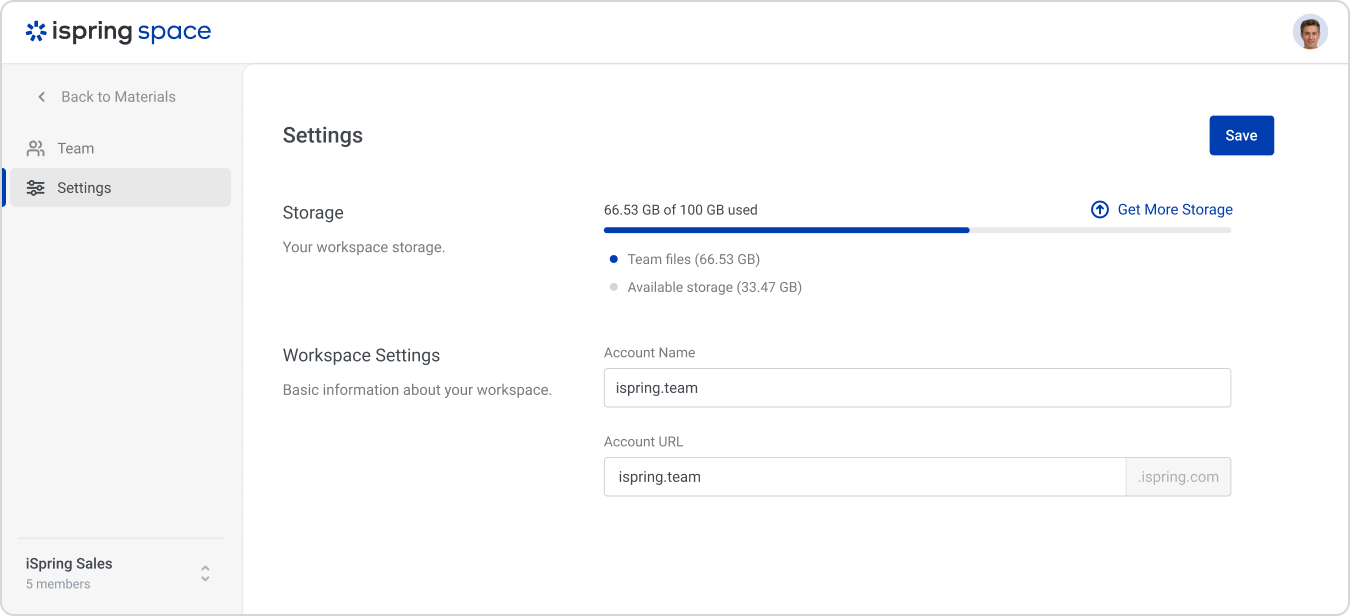Image resolution: width=1350 pixels, height=616 pixels.
Task: Click the Team people icon
Action: pos(36,148)
